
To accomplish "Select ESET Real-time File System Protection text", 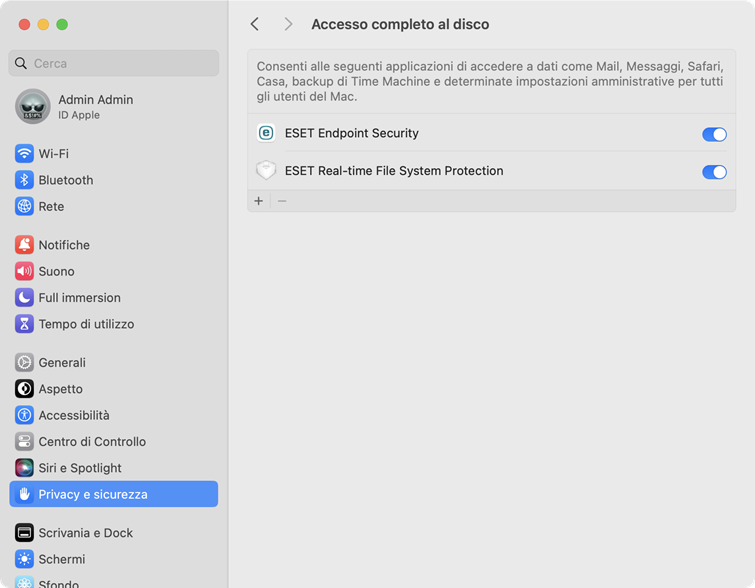I will click(x=394, y=170).
